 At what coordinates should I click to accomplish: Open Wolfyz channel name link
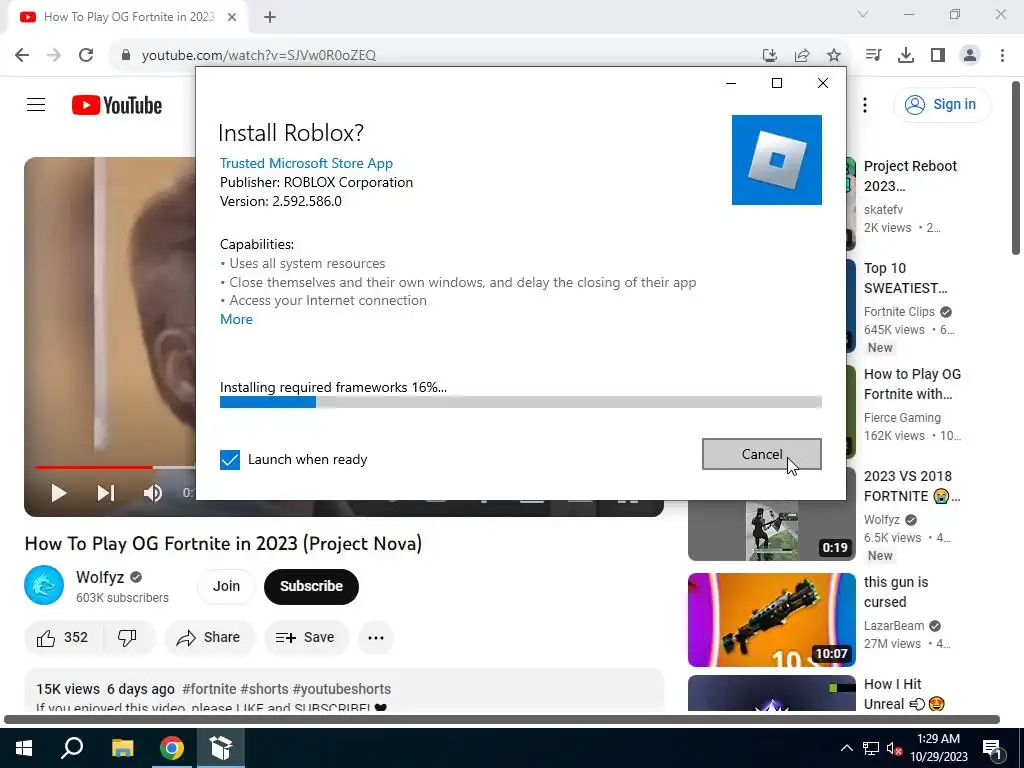coord(100,577)
